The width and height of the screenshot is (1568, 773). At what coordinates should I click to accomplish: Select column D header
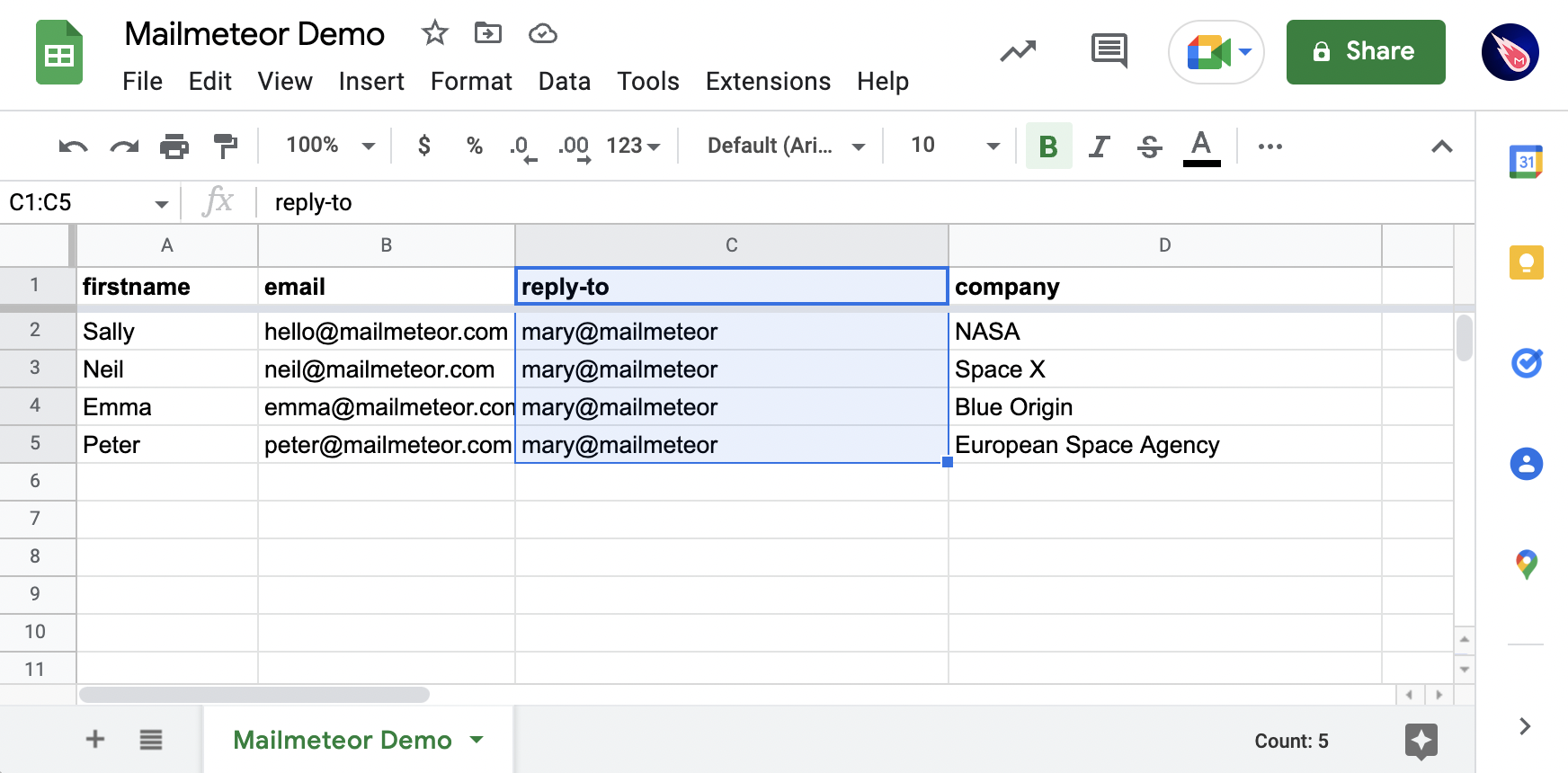(1165, 245)
